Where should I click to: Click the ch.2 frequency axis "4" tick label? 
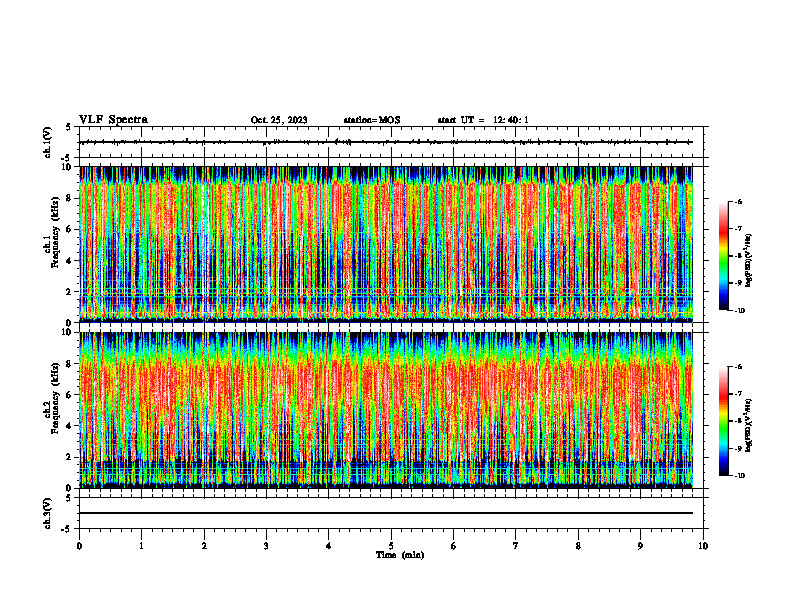[71, 426]
